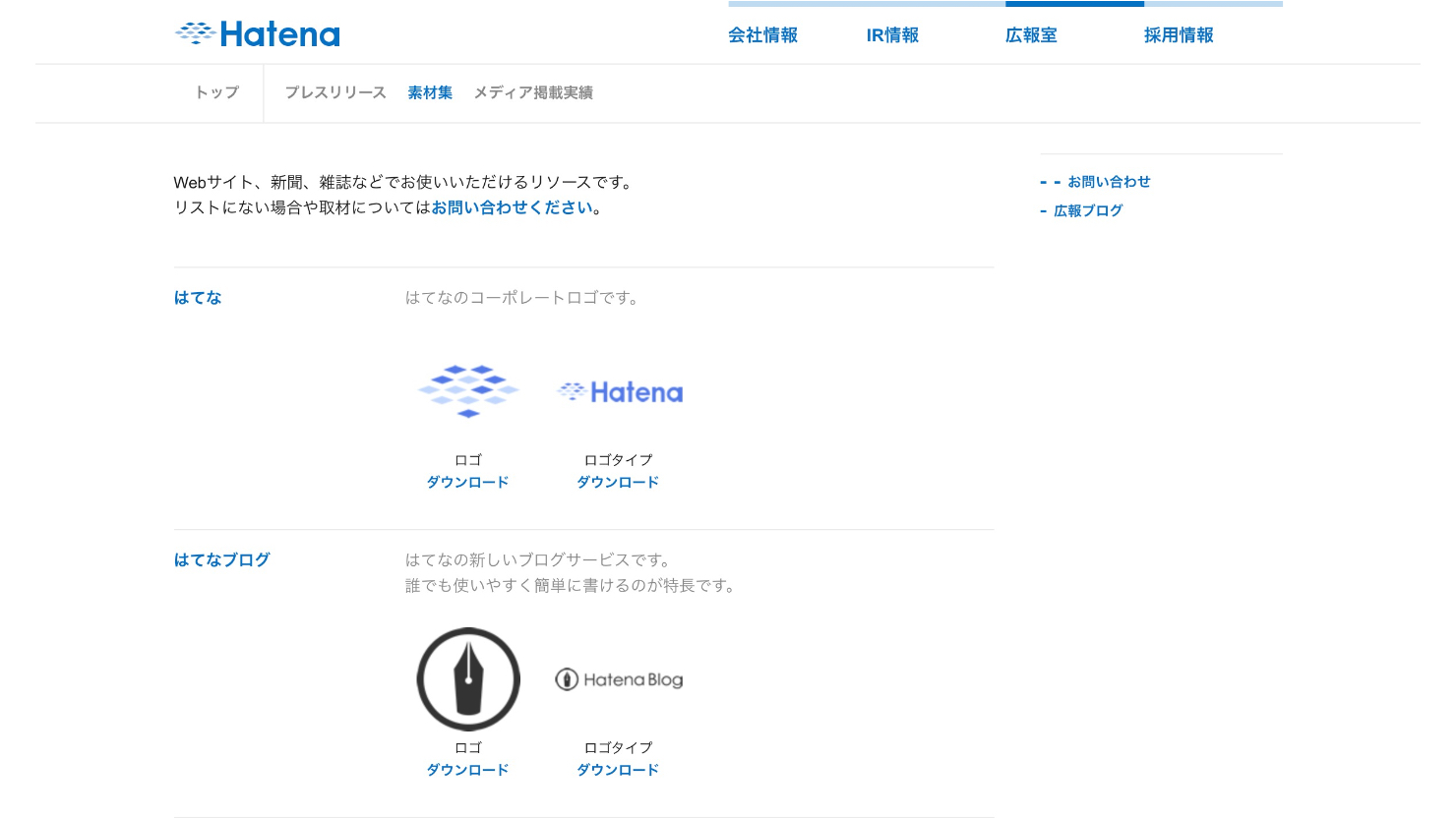The height and width of the screenshot is (819, 1456).
Task: Open the 会社情報 navigation menu
Action: (762, 35)
